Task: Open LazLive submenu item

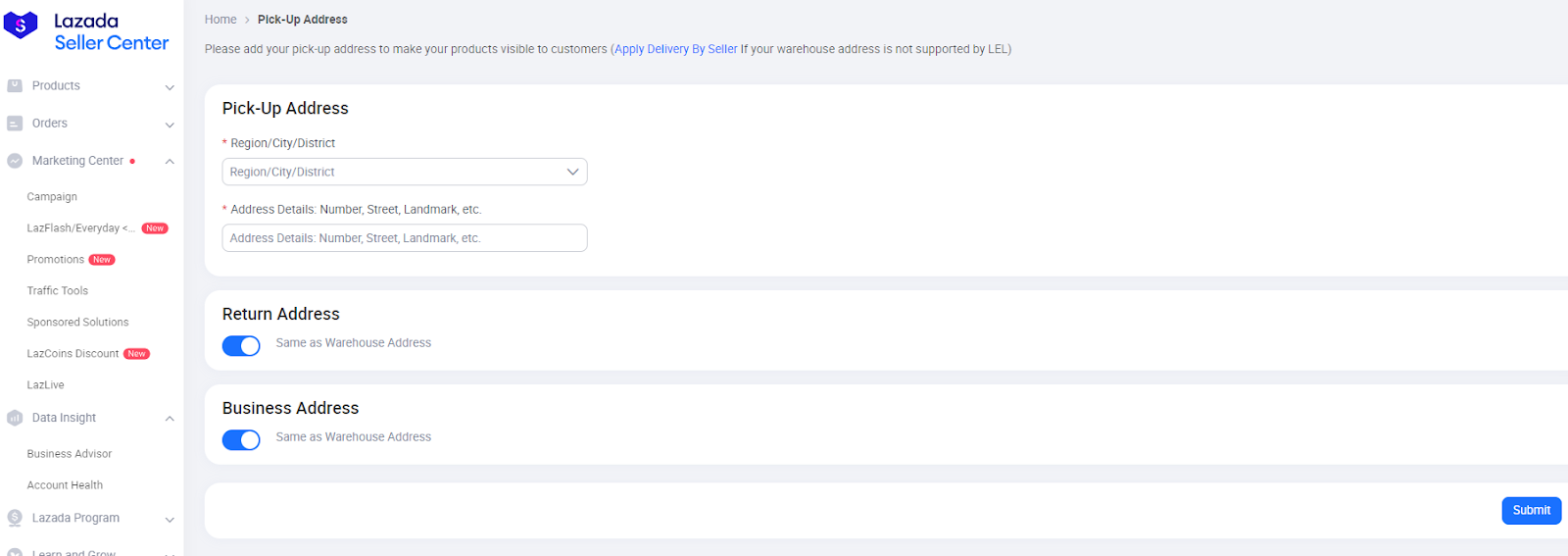Action: [x=46, y=385]
